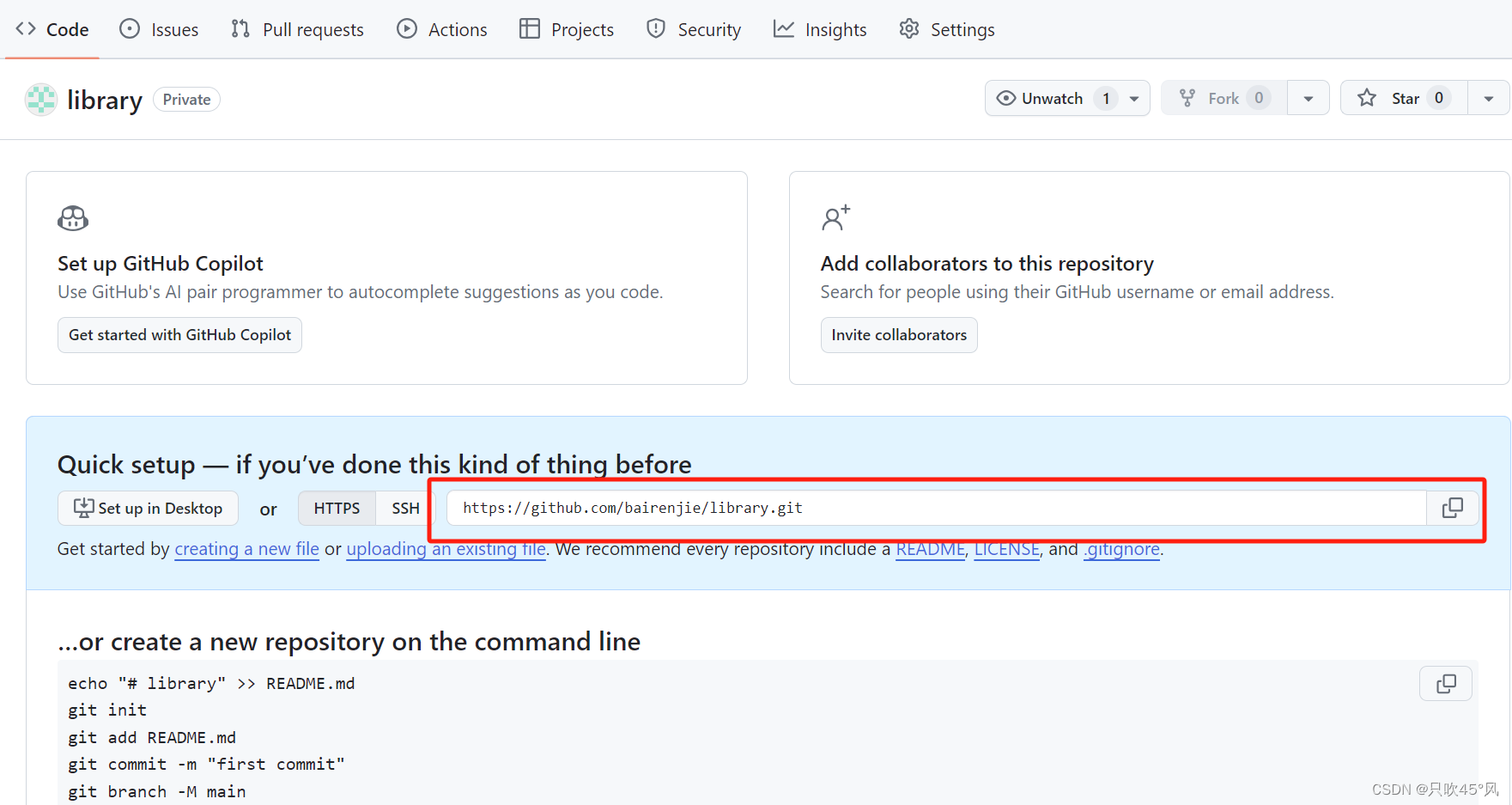The width and height of the screenshot is (1512, 805).
Task: Click the Actions play icon
Action: coord(407,28)
